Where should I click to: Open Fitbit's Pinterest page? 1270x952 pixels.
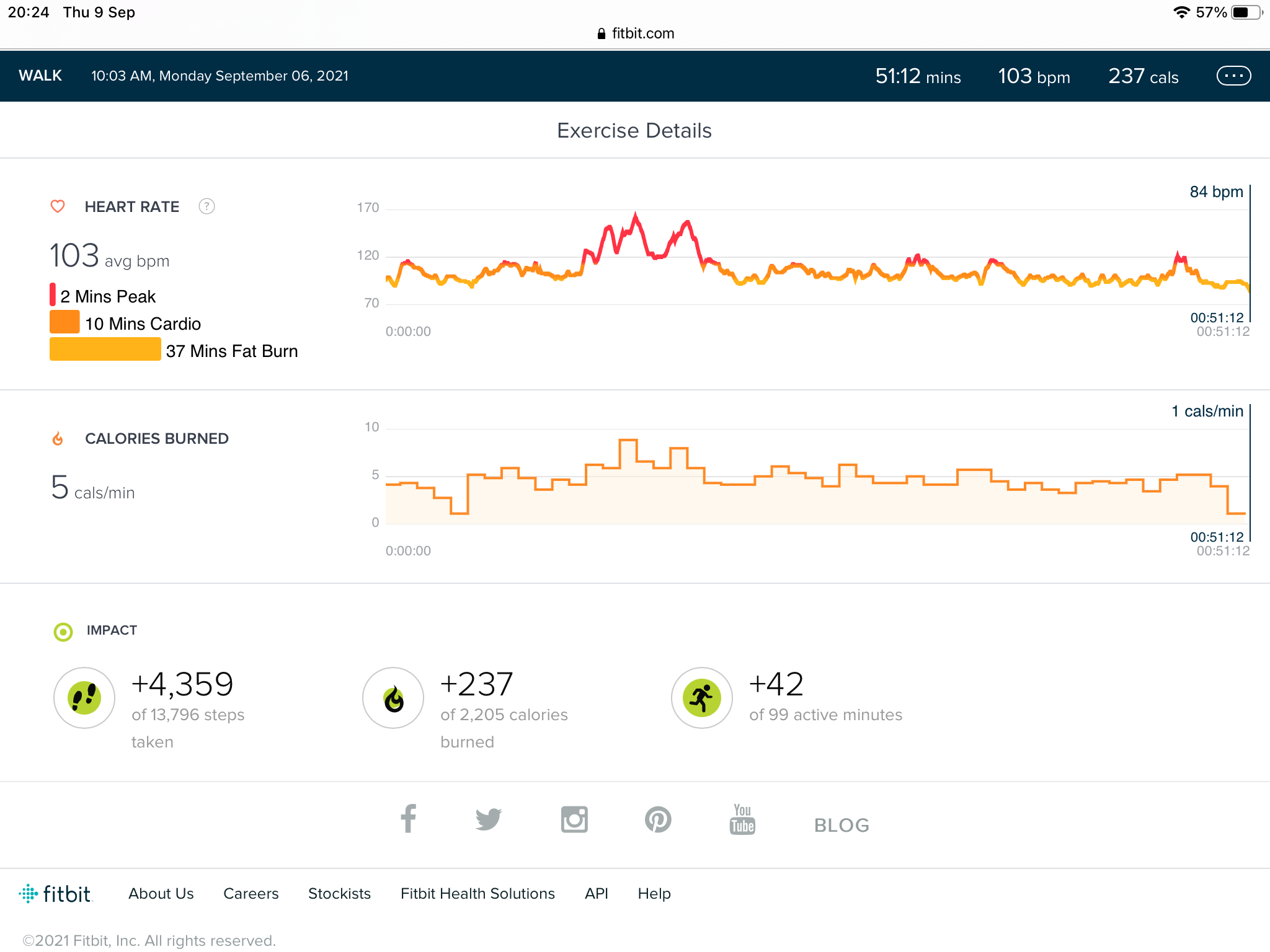(659, 819)
